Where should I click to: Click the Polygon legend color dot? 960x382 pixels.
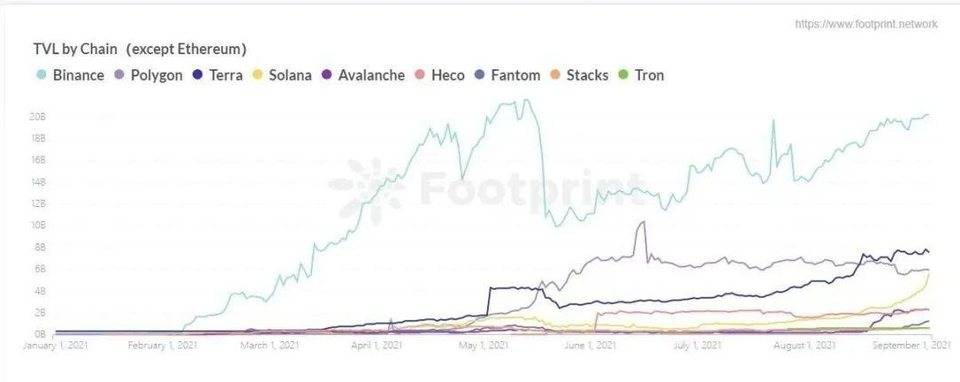[119, 75]
